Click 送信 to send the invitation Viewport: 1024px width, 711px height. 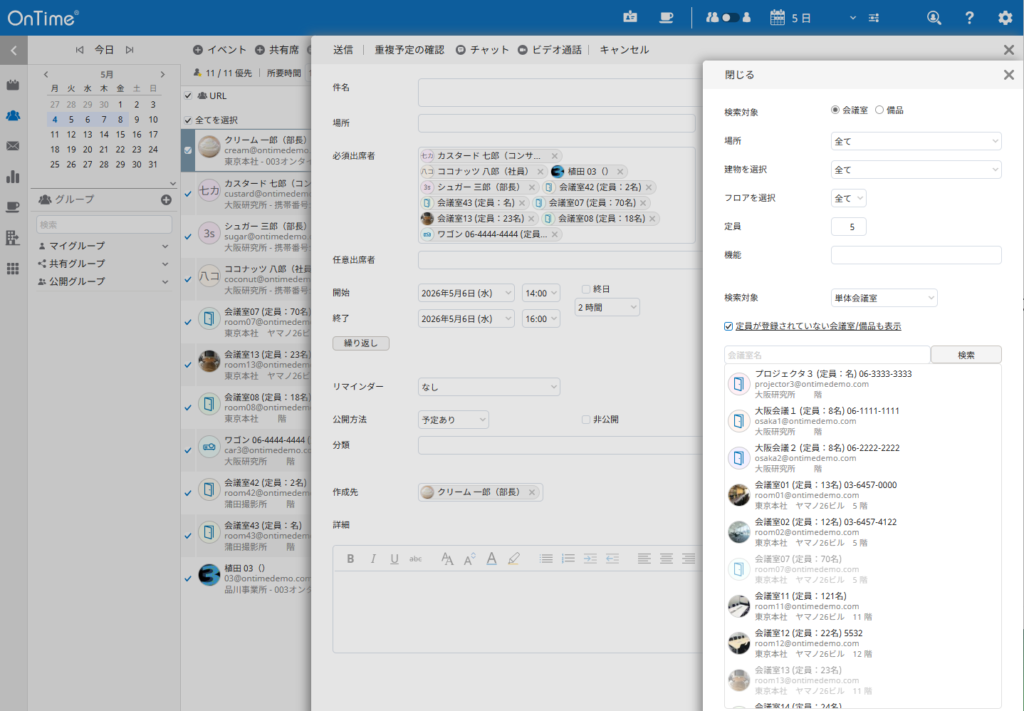tap(343, 49)
